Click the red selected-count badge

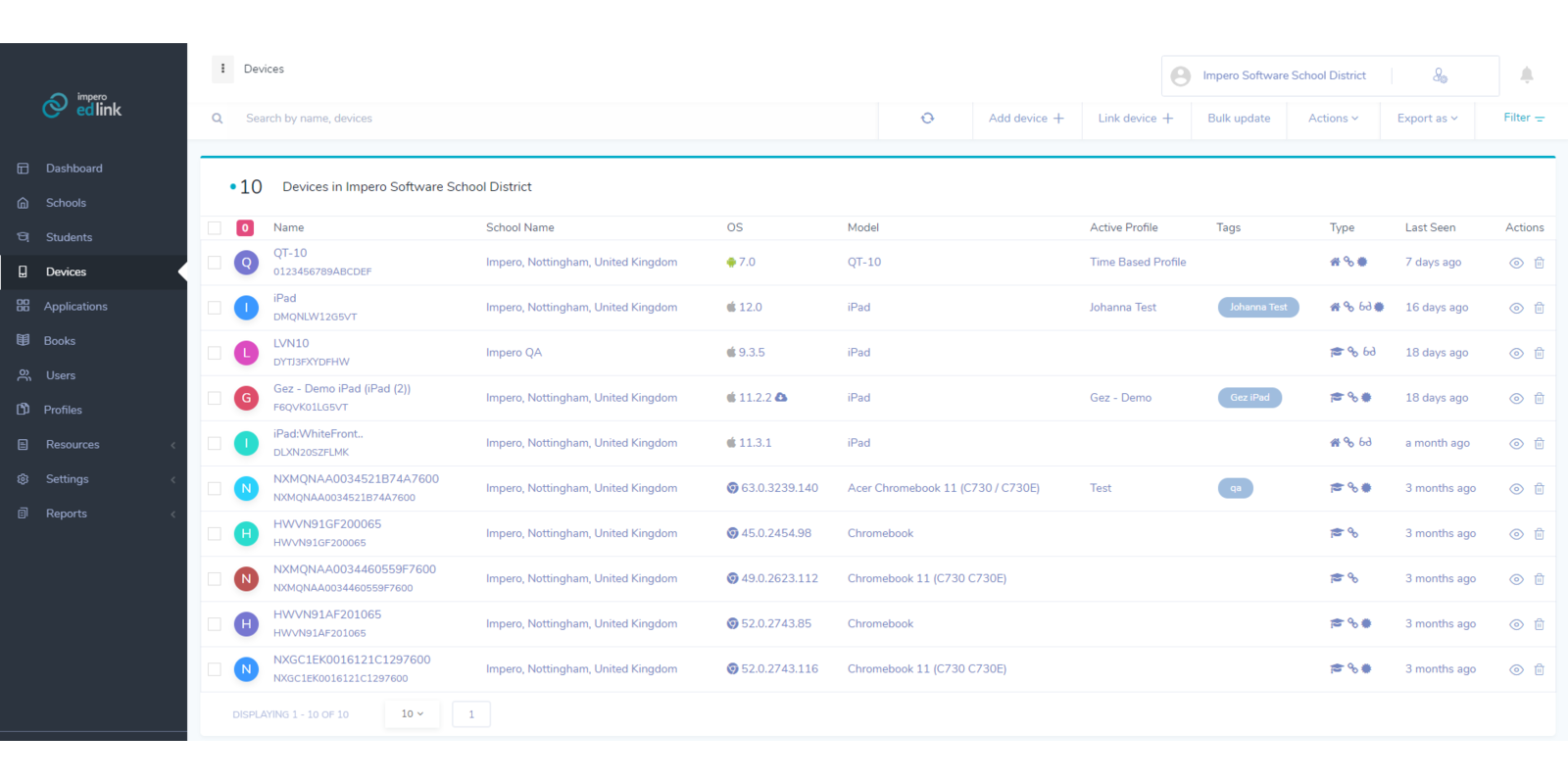pyautogui.click(x=245, y=228)
